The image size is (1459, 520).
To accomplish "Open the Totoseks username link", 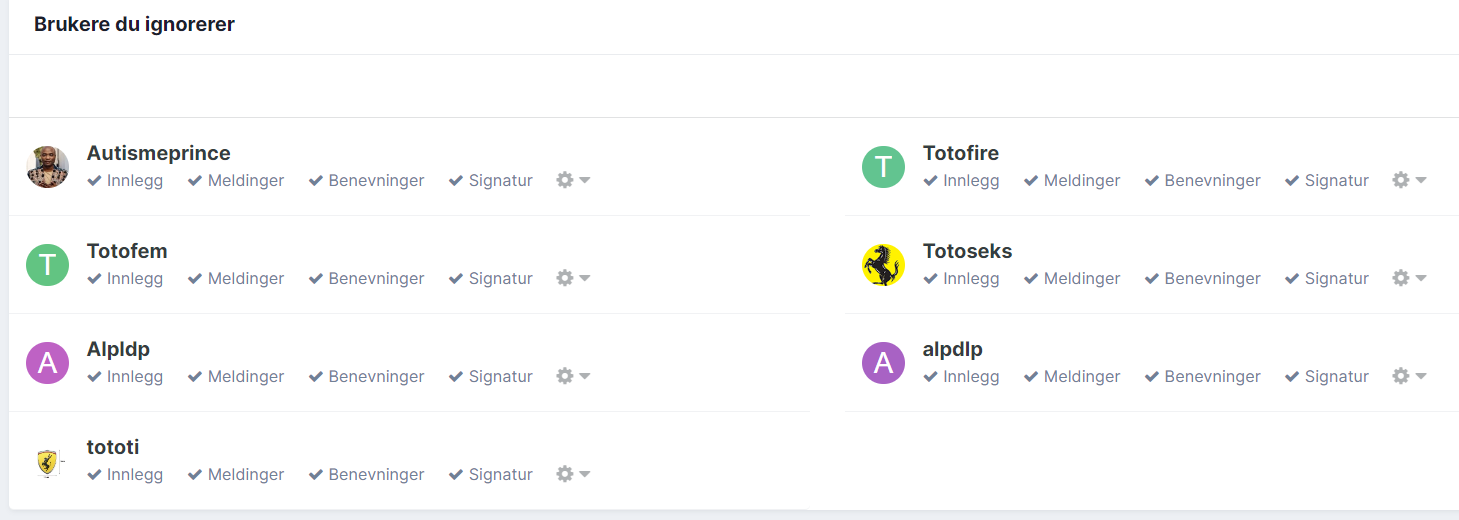I will pyautogui.click(x=967, y=251).
